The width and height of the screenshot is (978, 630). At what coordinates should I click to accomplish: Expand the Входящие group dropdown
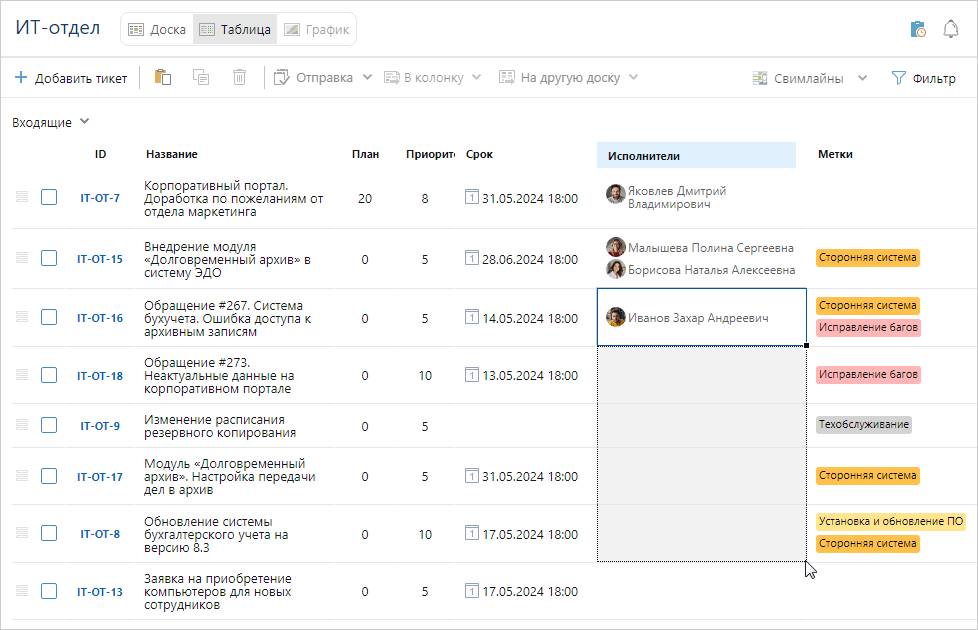click(84, 122)
